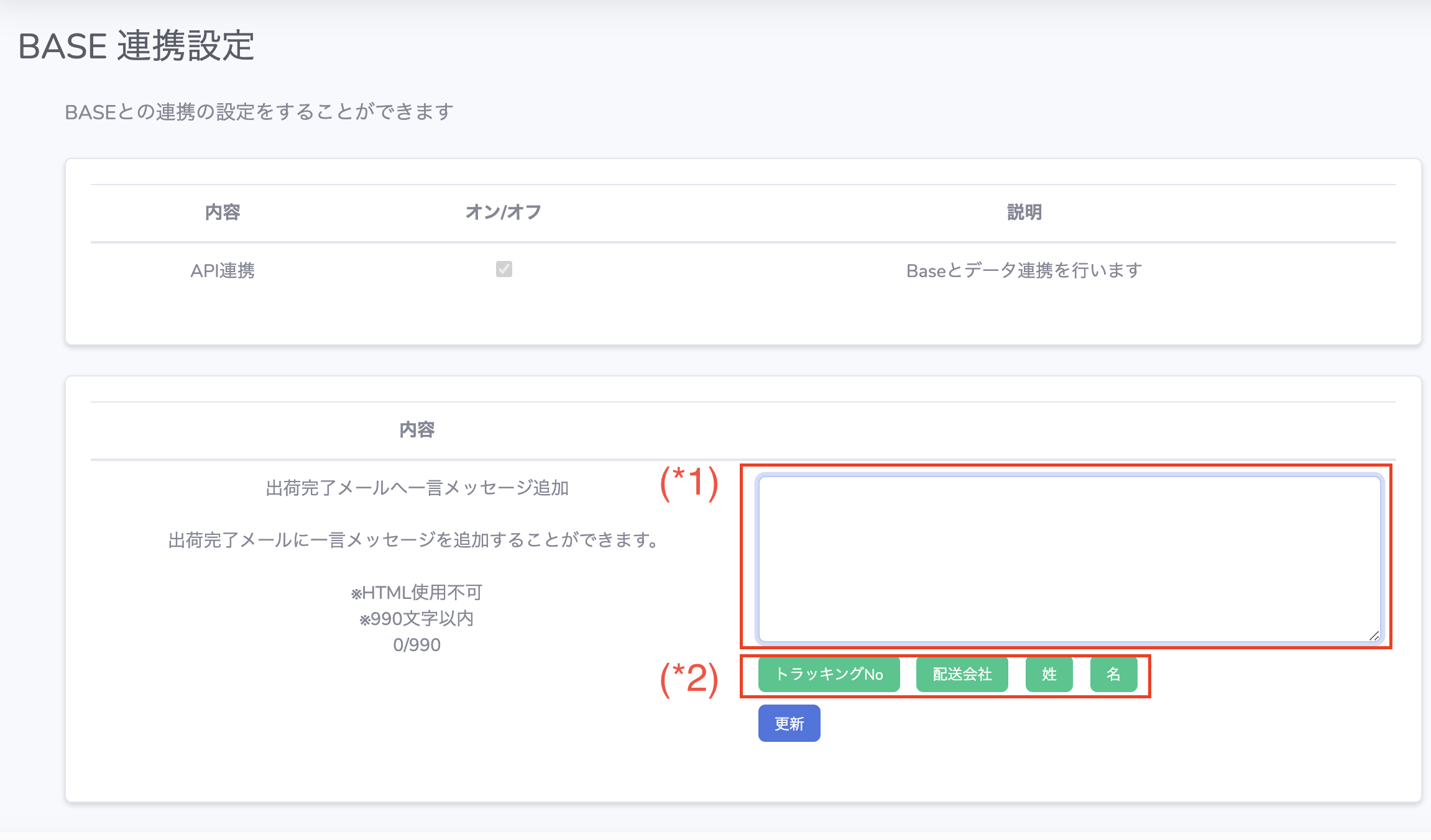Click the Baseとデータ連携を行います description
Viewport: 1431px width, 840px height.
[1024, 271]
